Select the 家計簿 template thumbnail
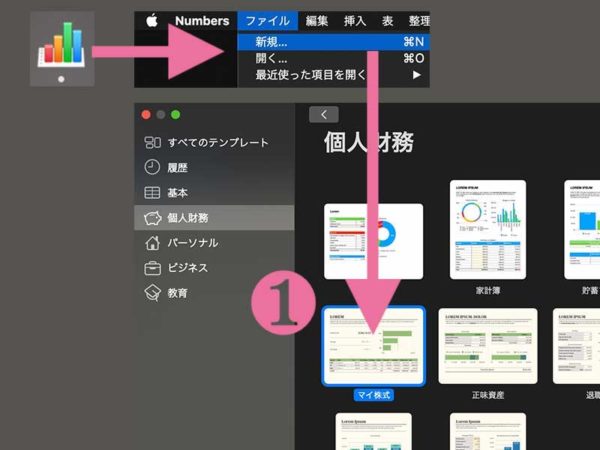Screen dimensions: 600x450 [x=488, y=230]
